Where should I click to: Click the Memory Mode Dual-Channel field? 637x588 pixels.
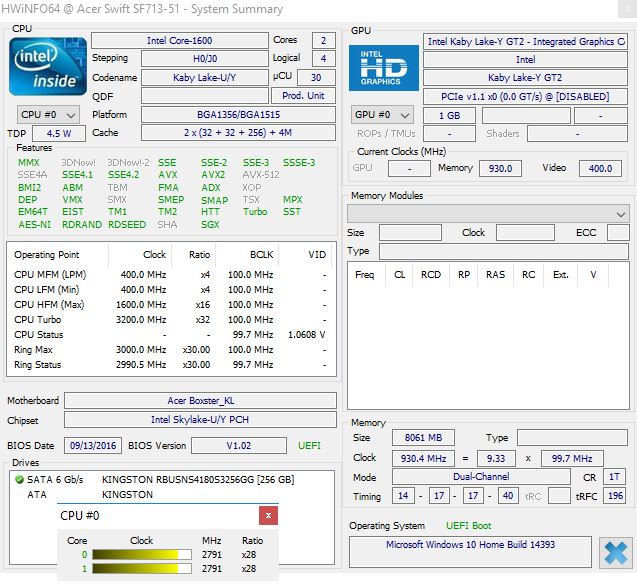coord(481,477)
